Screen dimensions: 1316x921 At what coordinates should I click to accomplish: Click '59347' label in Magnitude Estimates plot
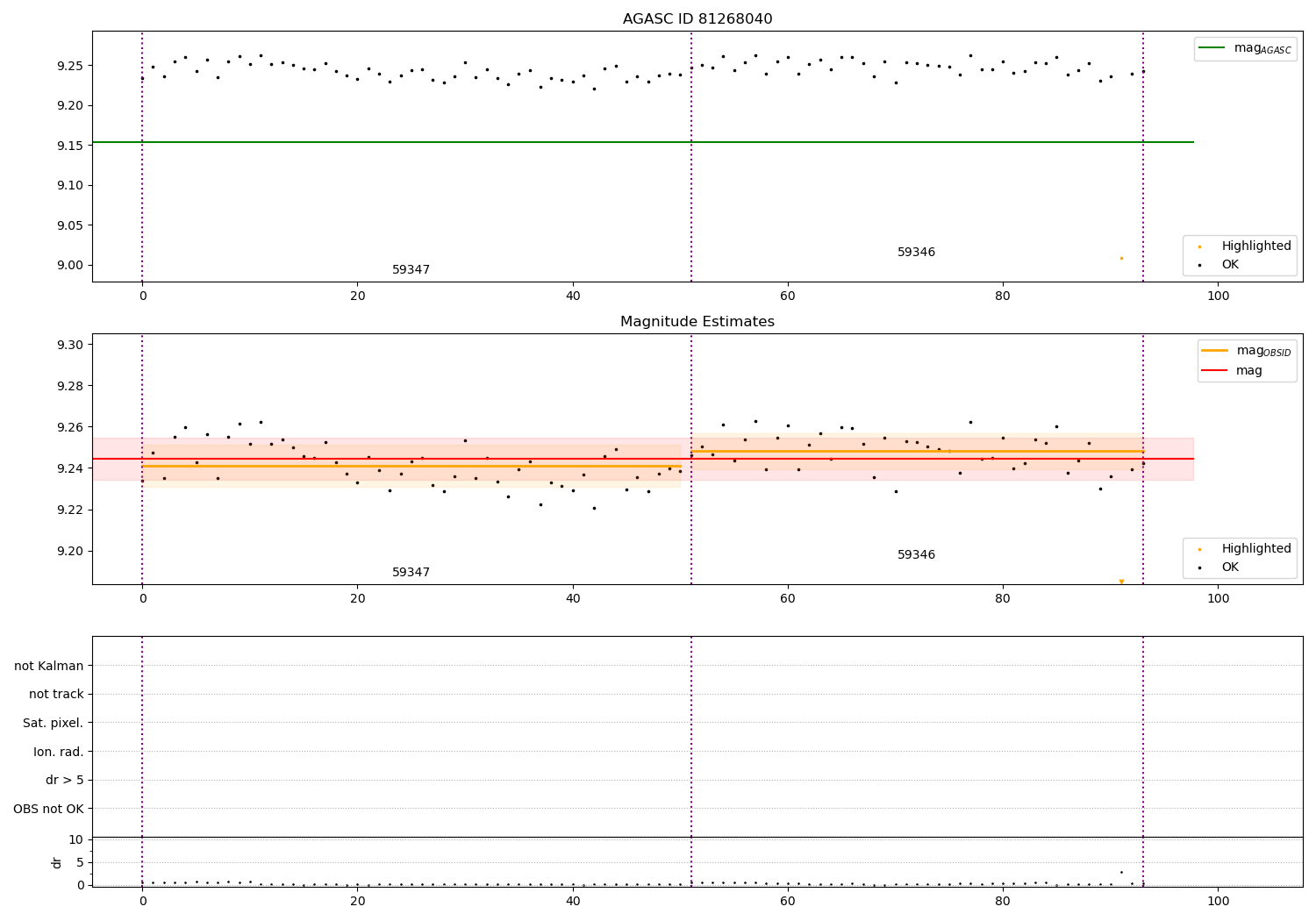coord(411,573)
